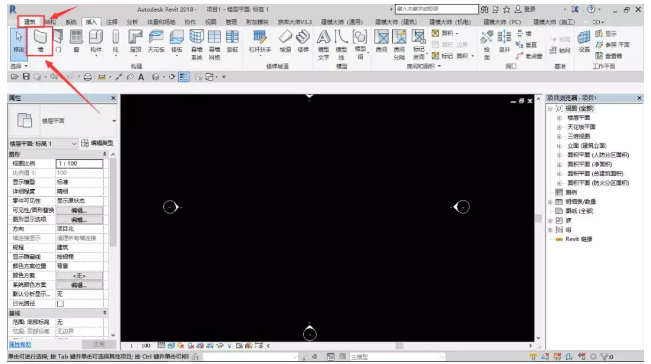Click the Tag Room (标记房间) tool

418,44
